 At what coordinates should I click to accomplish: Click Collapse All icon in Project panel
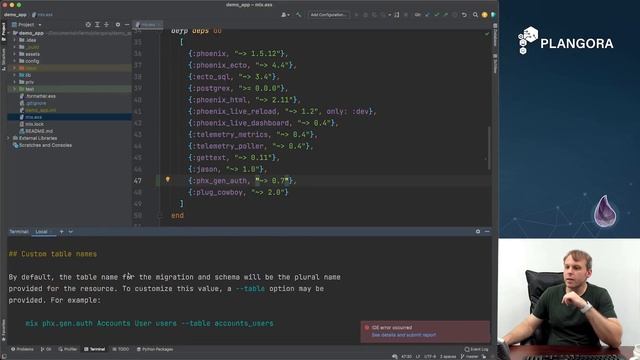[x=106, y=25]
